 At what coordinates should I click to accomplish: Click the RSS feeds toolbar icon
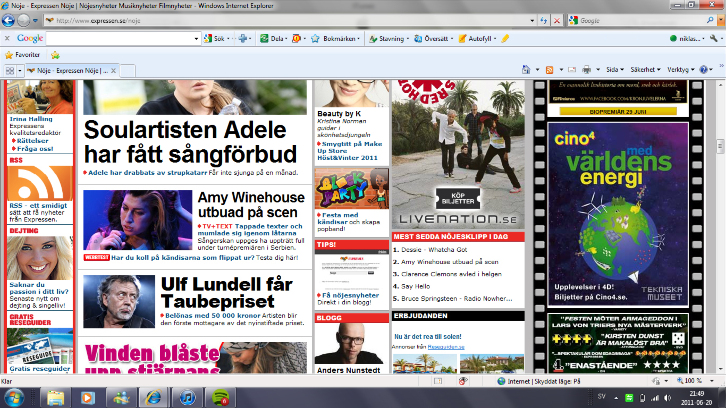click(x=550, y=69)
